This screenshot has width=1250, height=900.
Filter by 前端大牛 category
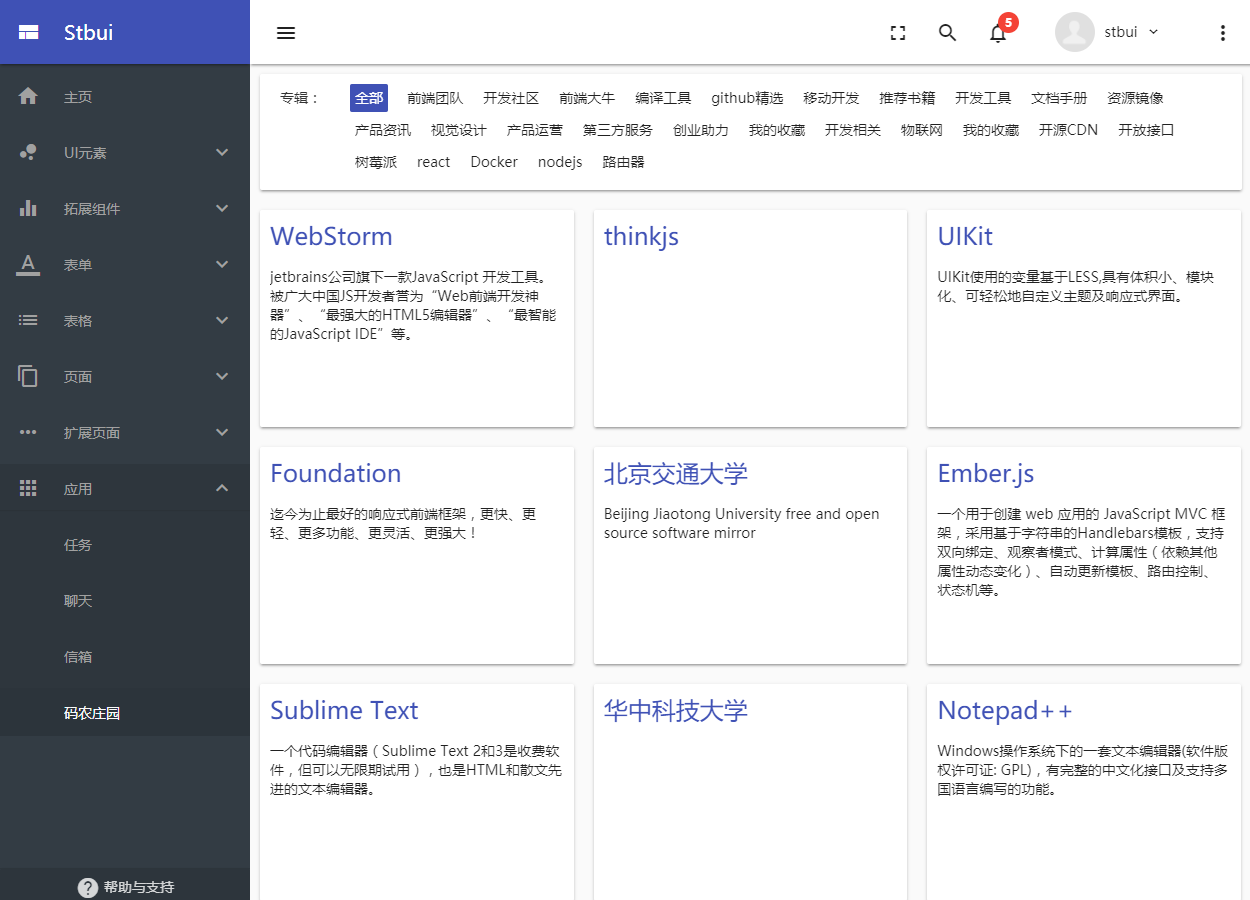[587, 98]
